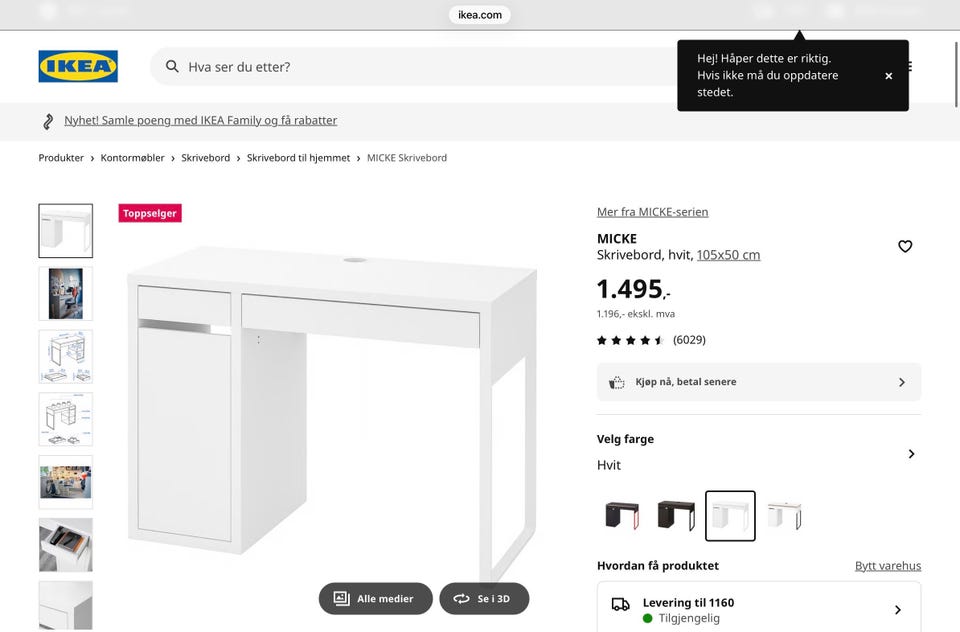960x632 pixels.
Task: Open Kontormøbler breadcrumb item
Action: point(132,158)
